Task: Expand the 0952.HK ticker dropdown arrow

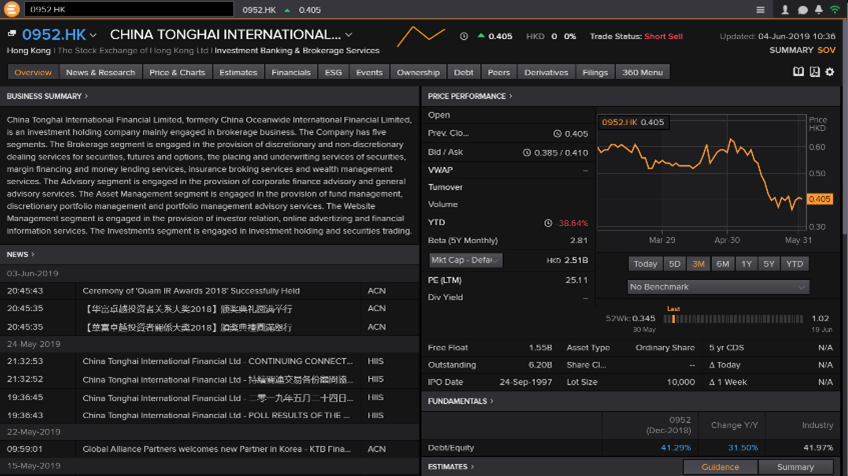Action: (93, 35)
